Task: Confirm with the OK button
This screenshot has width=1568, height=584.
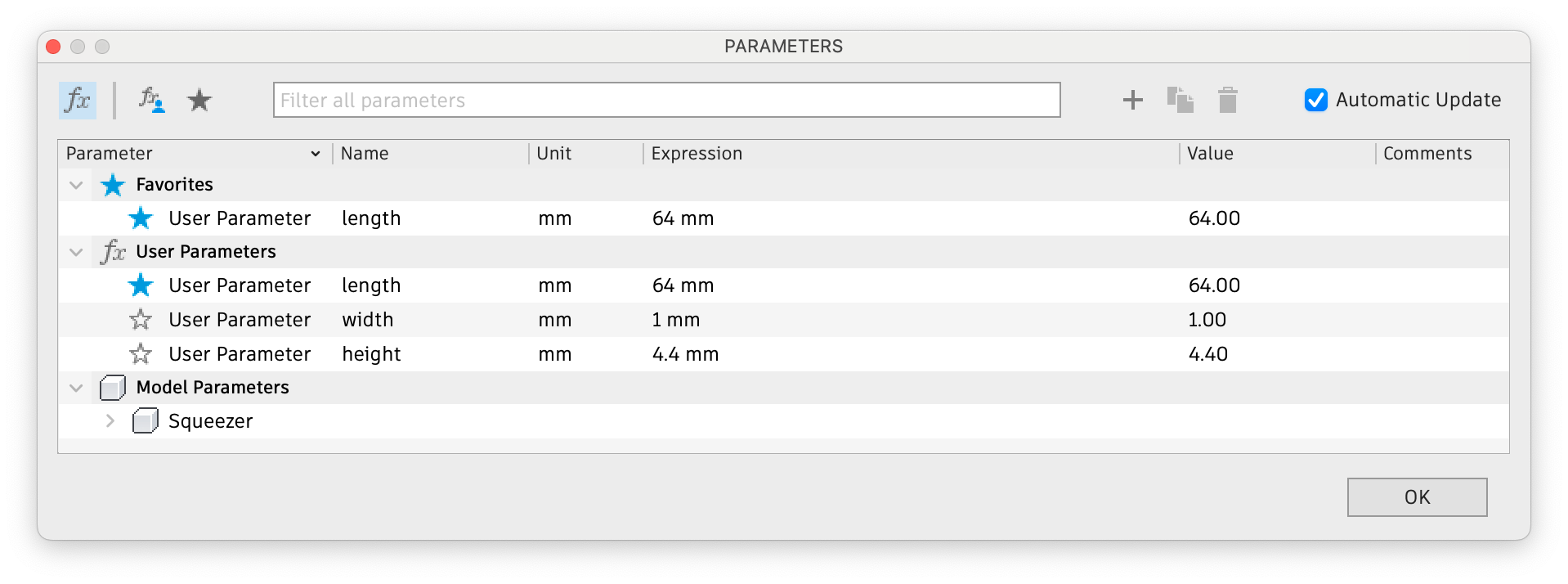Action: [1417, 497]
